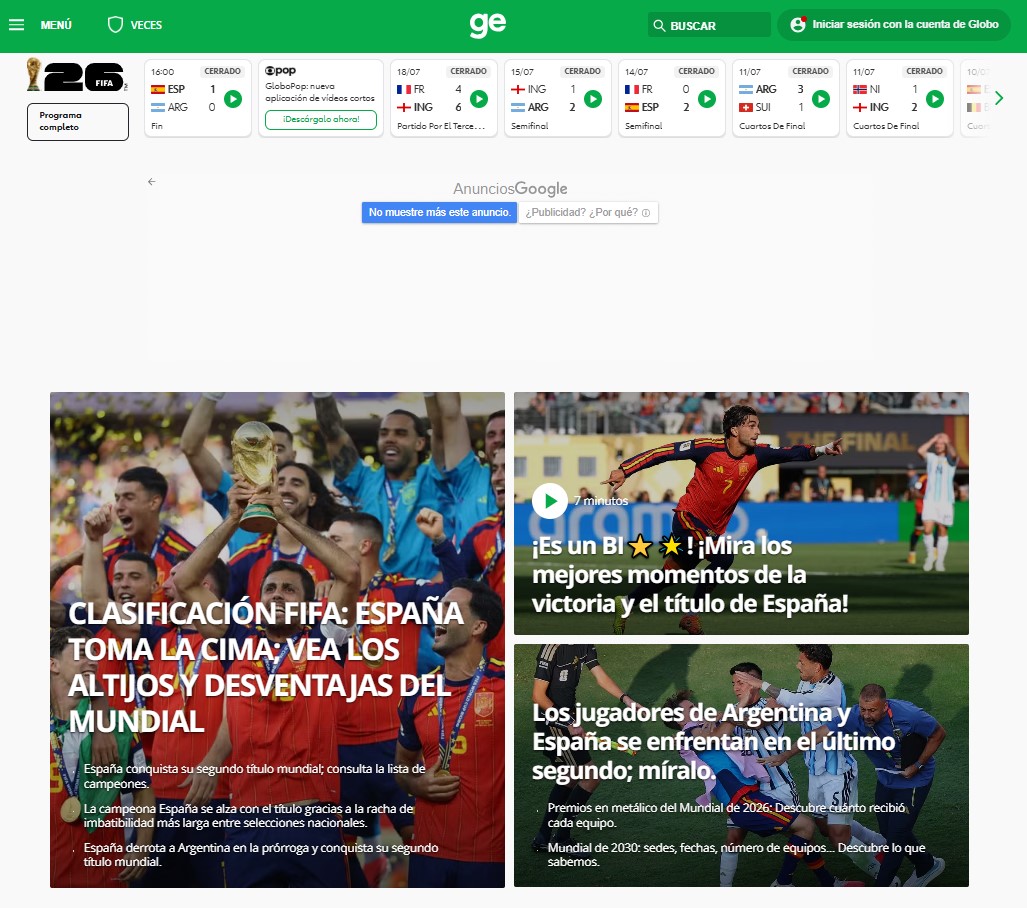This screenshot has height=908, width=1027.
Task: Click the ¡Descárgalo ahora! button
Action: click(x=321, y=119)
